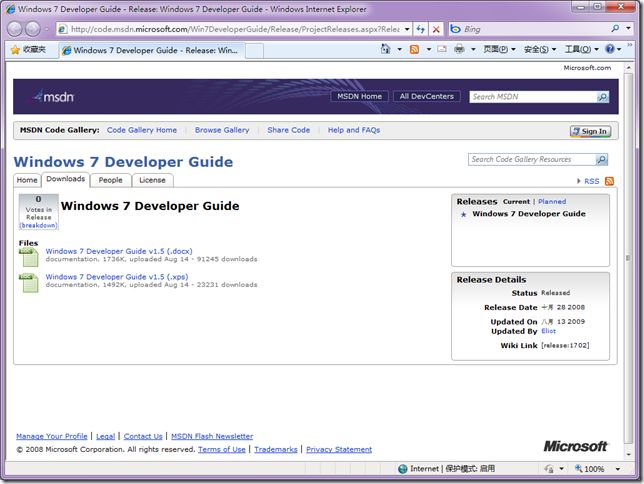Click the Read mail icon in toolbar
644x484 pixels.
(442, 49)
